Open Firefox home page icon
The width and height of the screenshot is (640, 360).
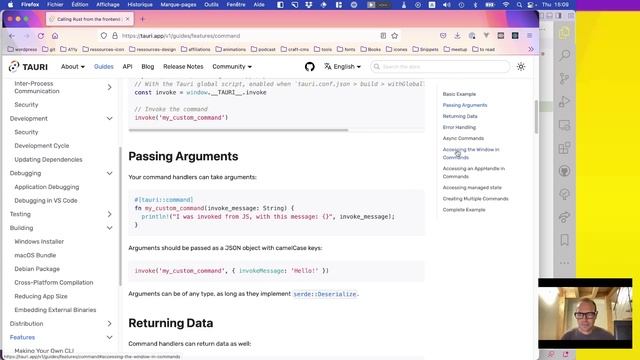click(55, 36)
